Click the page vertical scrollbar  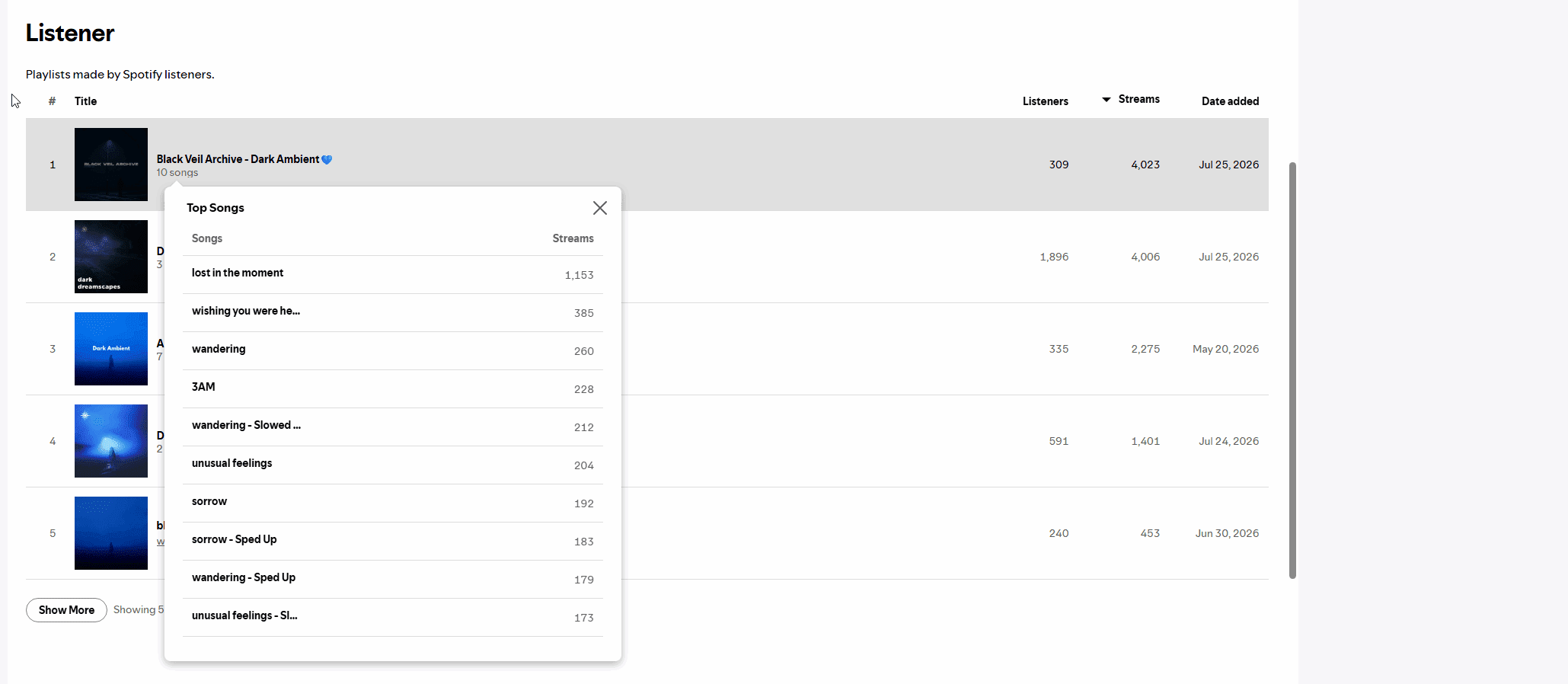click(1292, 370)
